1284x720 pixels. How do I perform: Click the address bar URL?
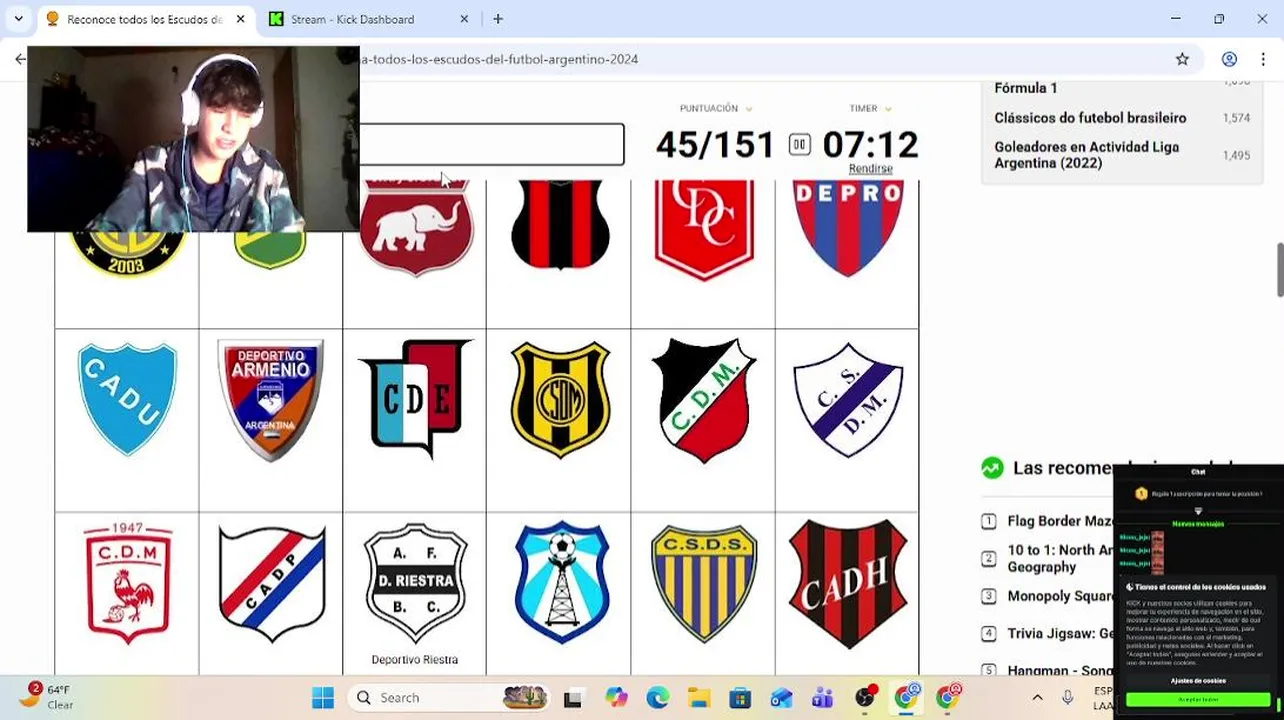498,59
